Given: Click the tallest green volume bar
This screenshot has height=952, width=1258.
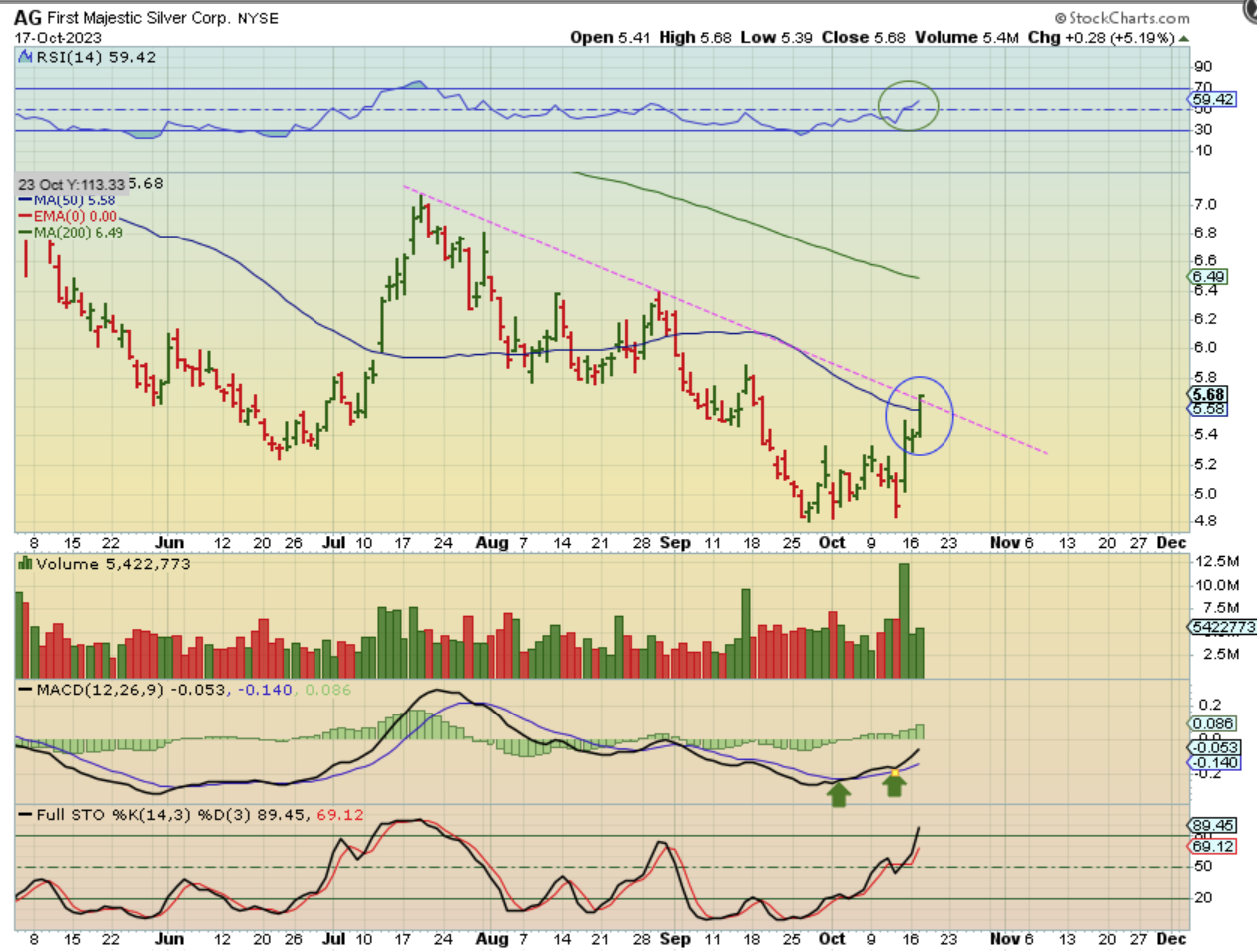Looking at the screenshot, I should pos(904,621).
